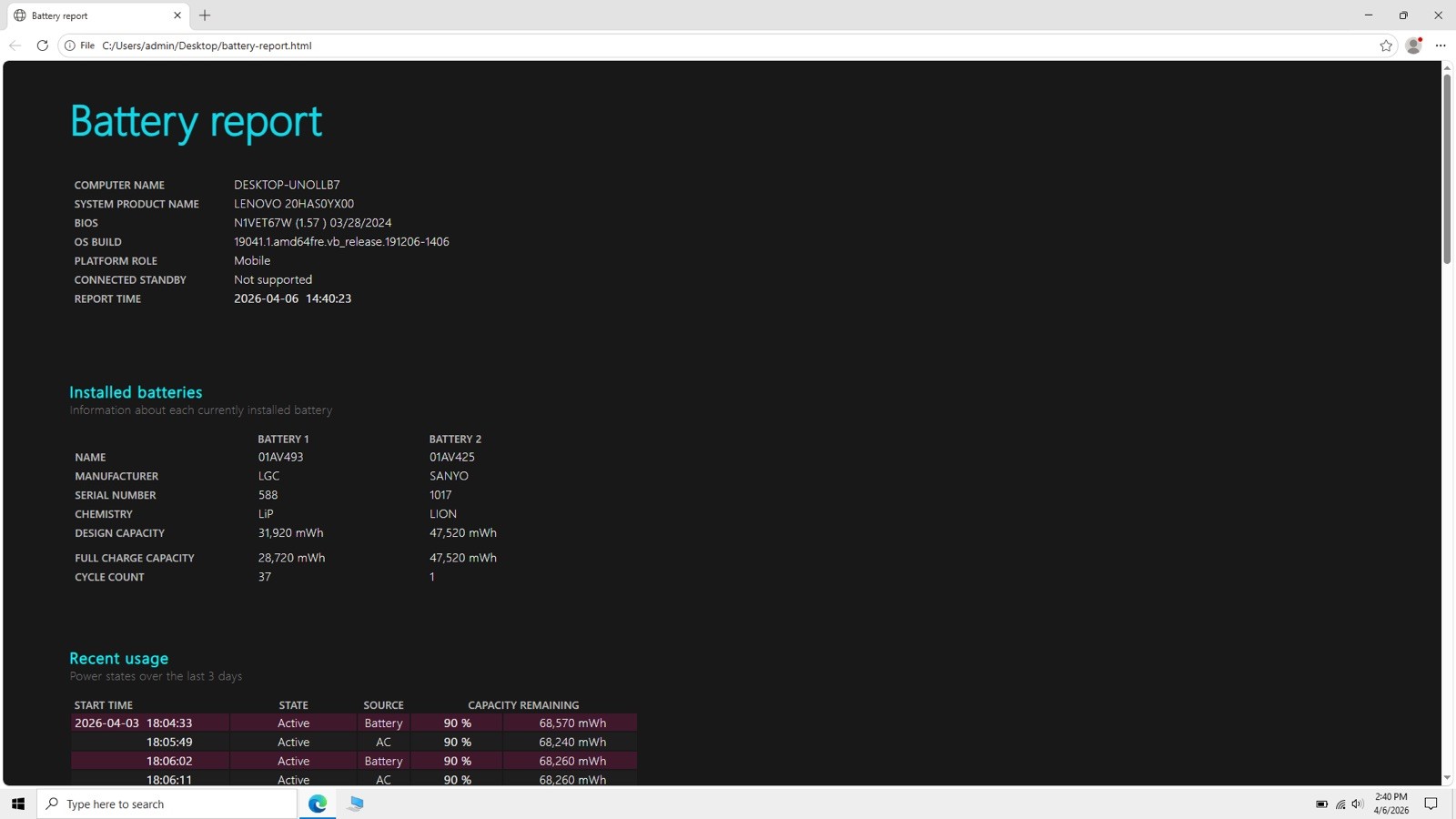
Task: Open the Windows Start menu
Action: click(18, 804)
